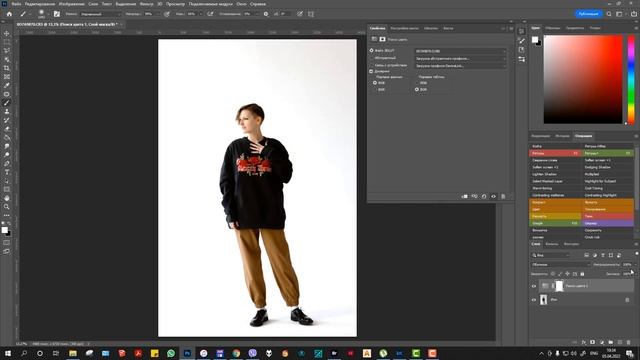This screenshot has width=640, height=360.
Task: Select the Eraser tool
Action: click(x=7, y=129)
